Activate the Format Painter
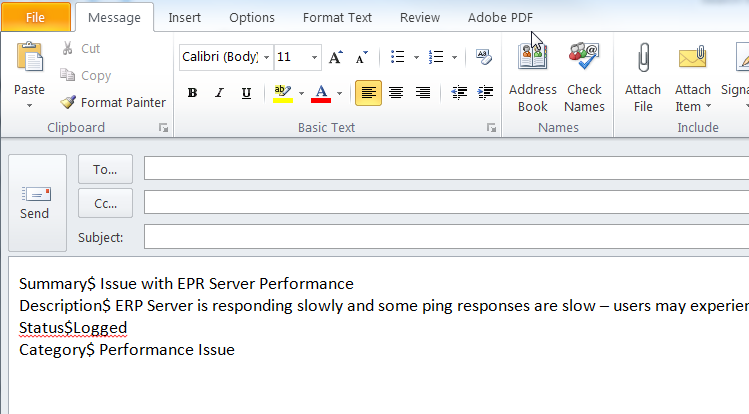The image size is (749, 414). [x=113, y=102]
